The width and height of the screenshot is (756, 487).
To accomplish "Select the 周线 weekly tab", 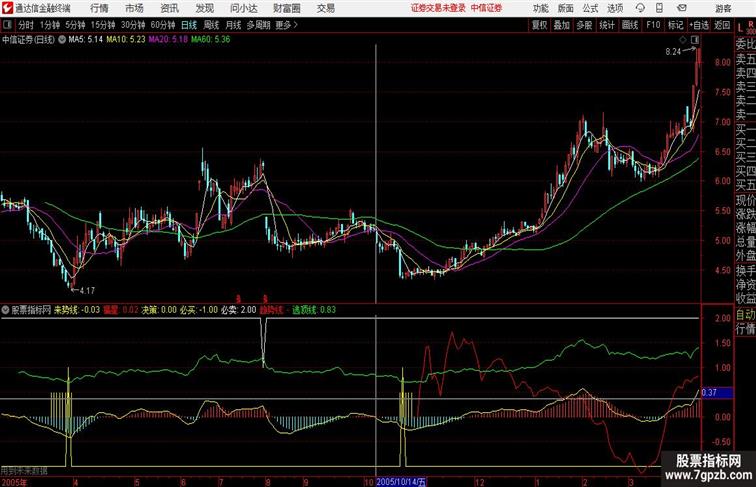I will pyautogui.click(x=211, y=25).
